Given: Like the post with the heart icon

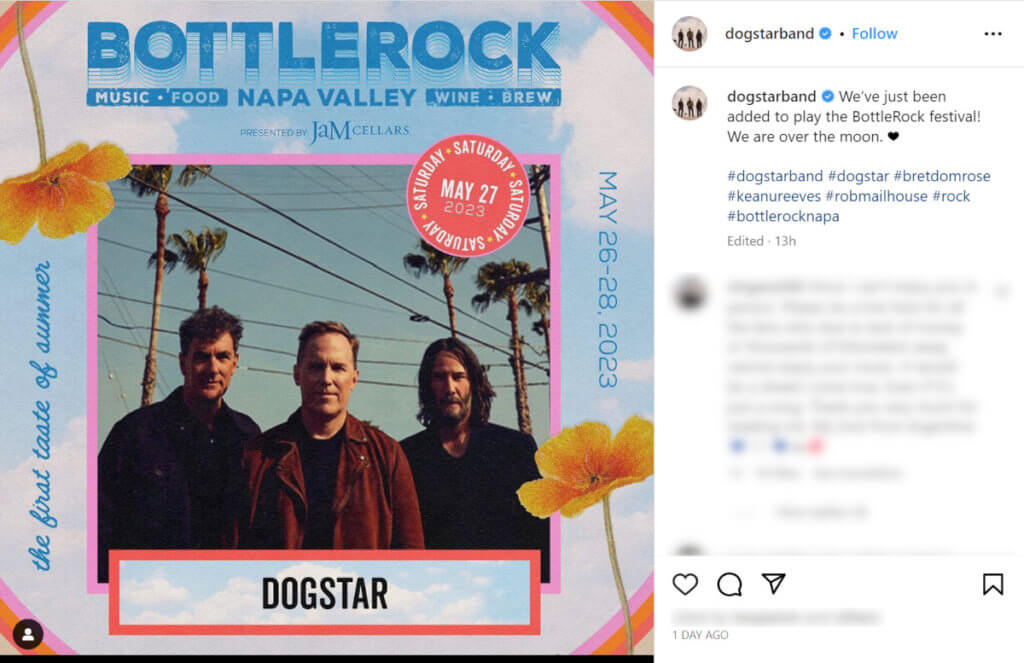Looking at the screenshot, I should (685, 584).
